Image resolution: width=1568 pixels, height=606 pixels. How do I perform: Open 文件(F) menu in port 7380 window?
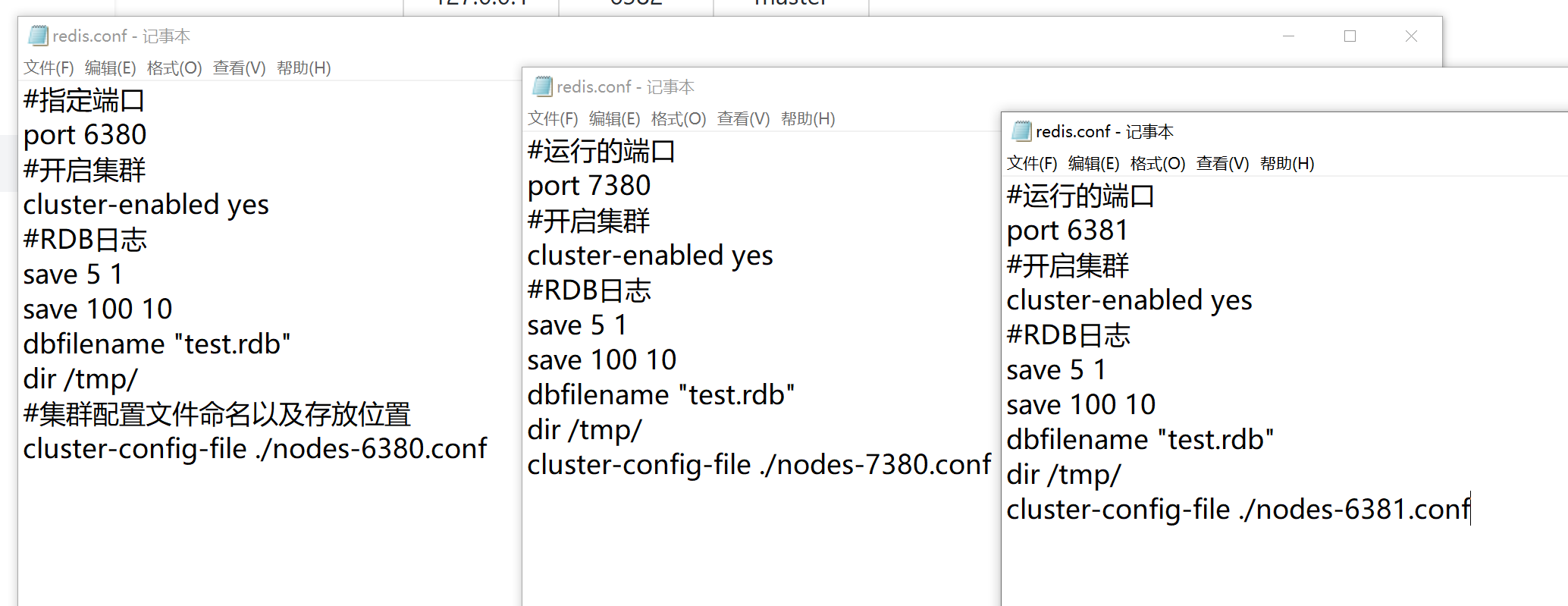pyautogui.click(x=553, y=119)
